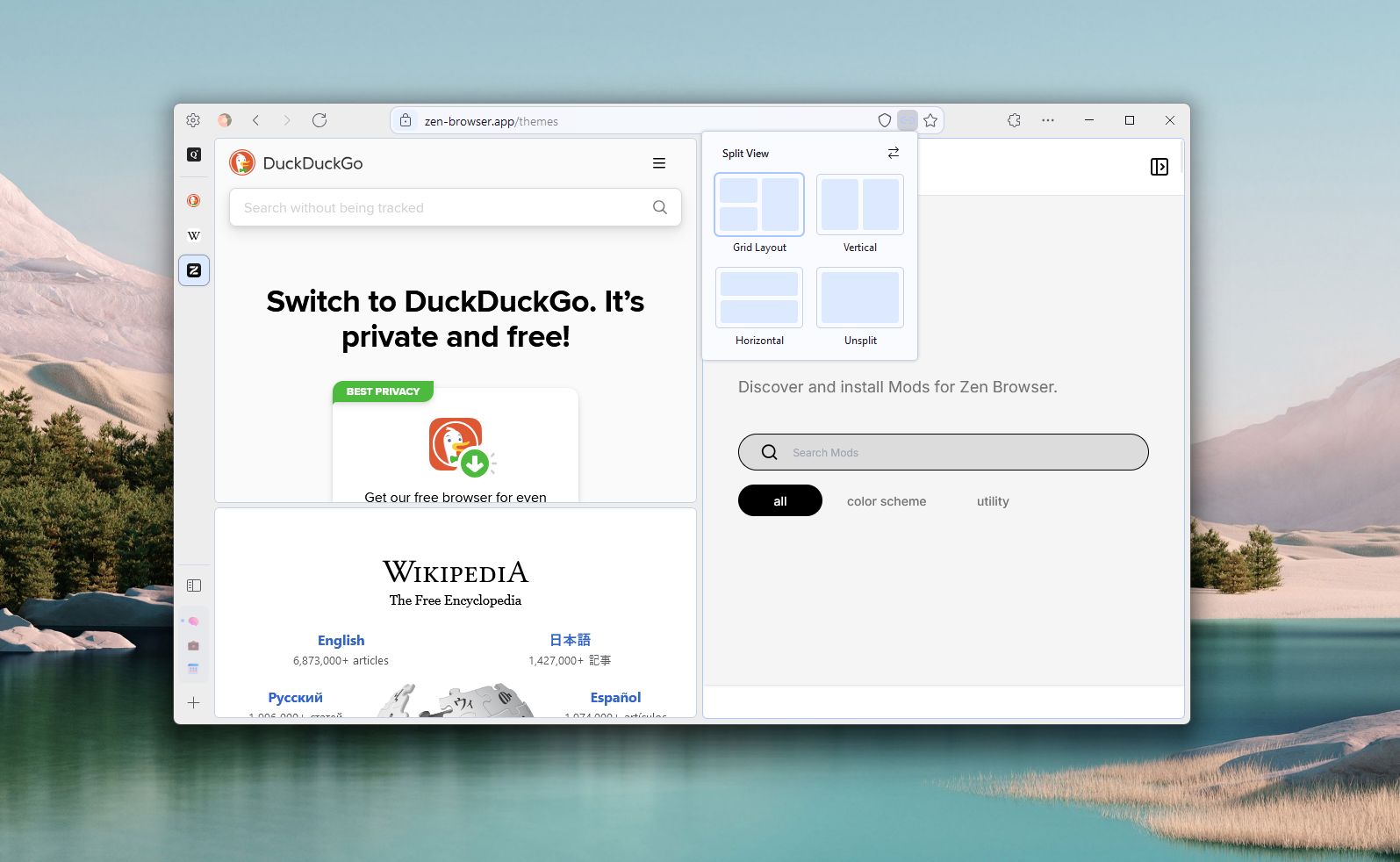Open Zen browser settings gear
This screenshot has width=1400, height=862.
pyautogui.click(x=193, y=120)
